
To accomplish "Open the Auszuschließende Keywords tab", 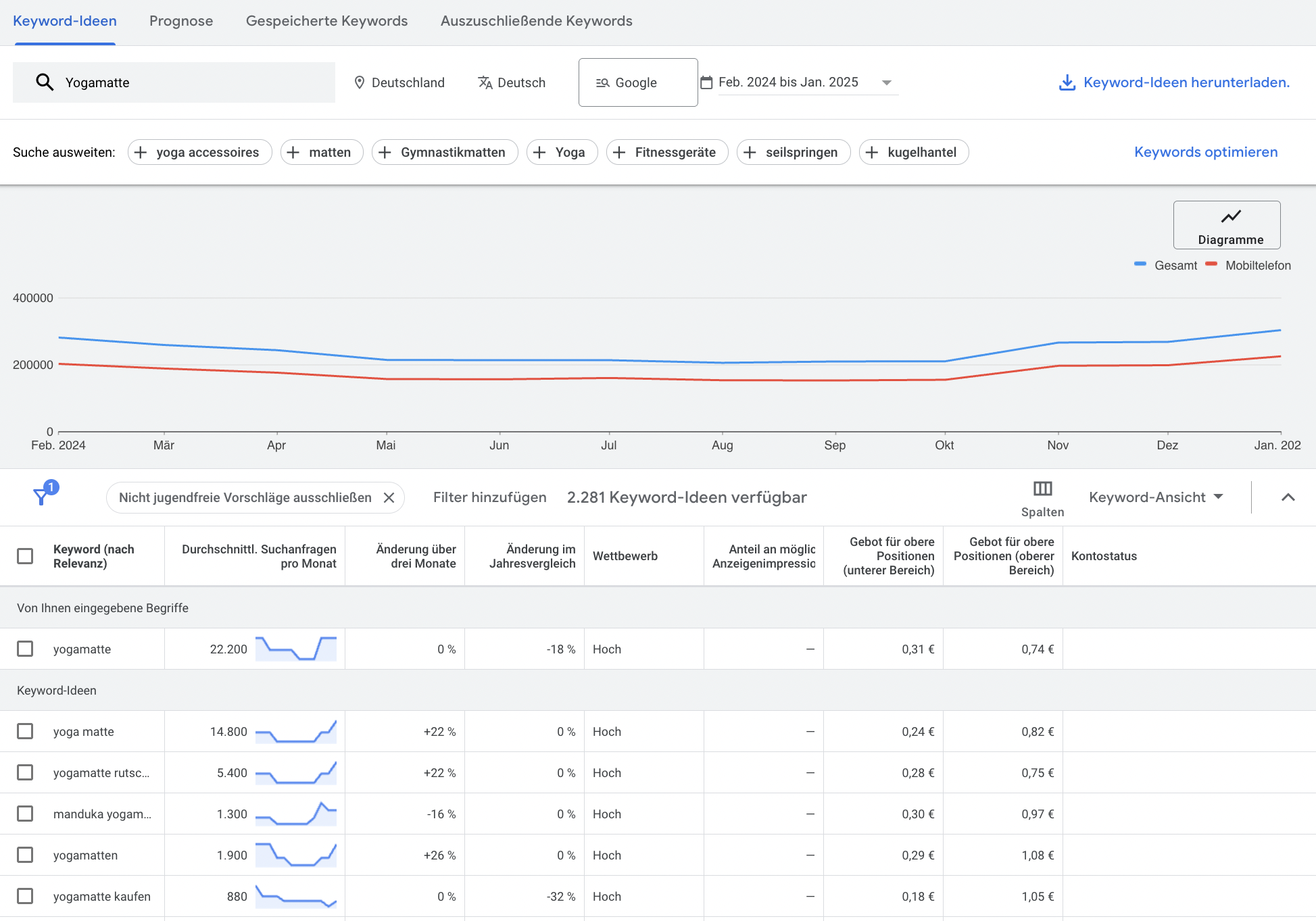I will pyautogui.click(x=536, y=21).
